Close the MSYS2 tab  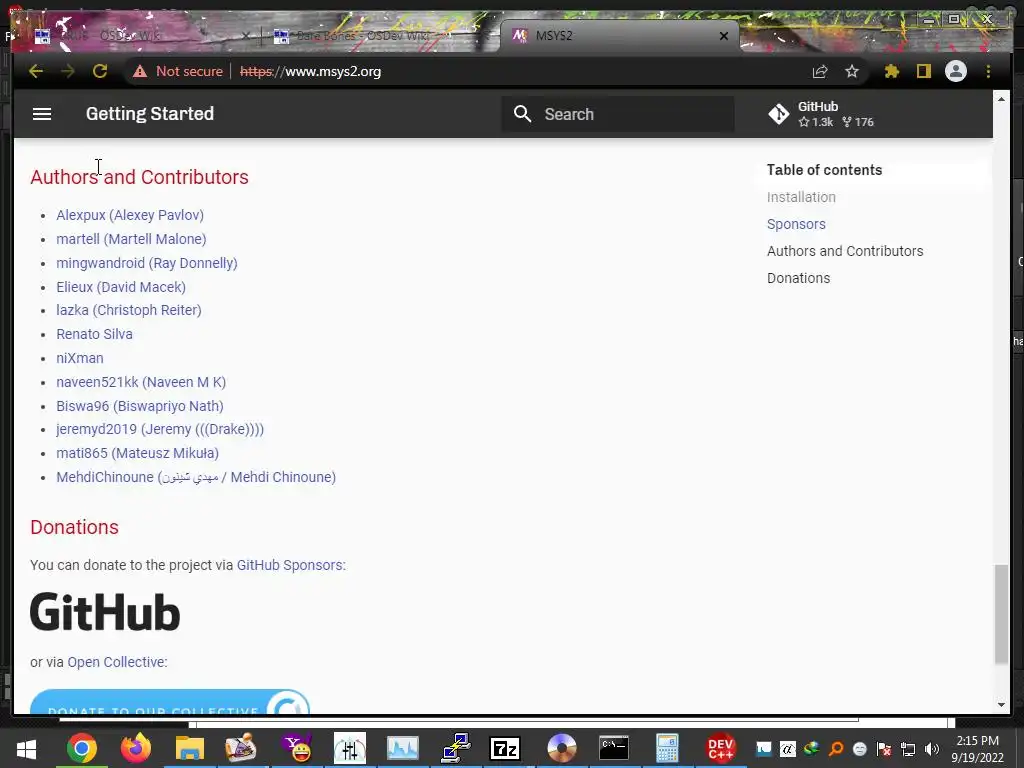[724, 36]
